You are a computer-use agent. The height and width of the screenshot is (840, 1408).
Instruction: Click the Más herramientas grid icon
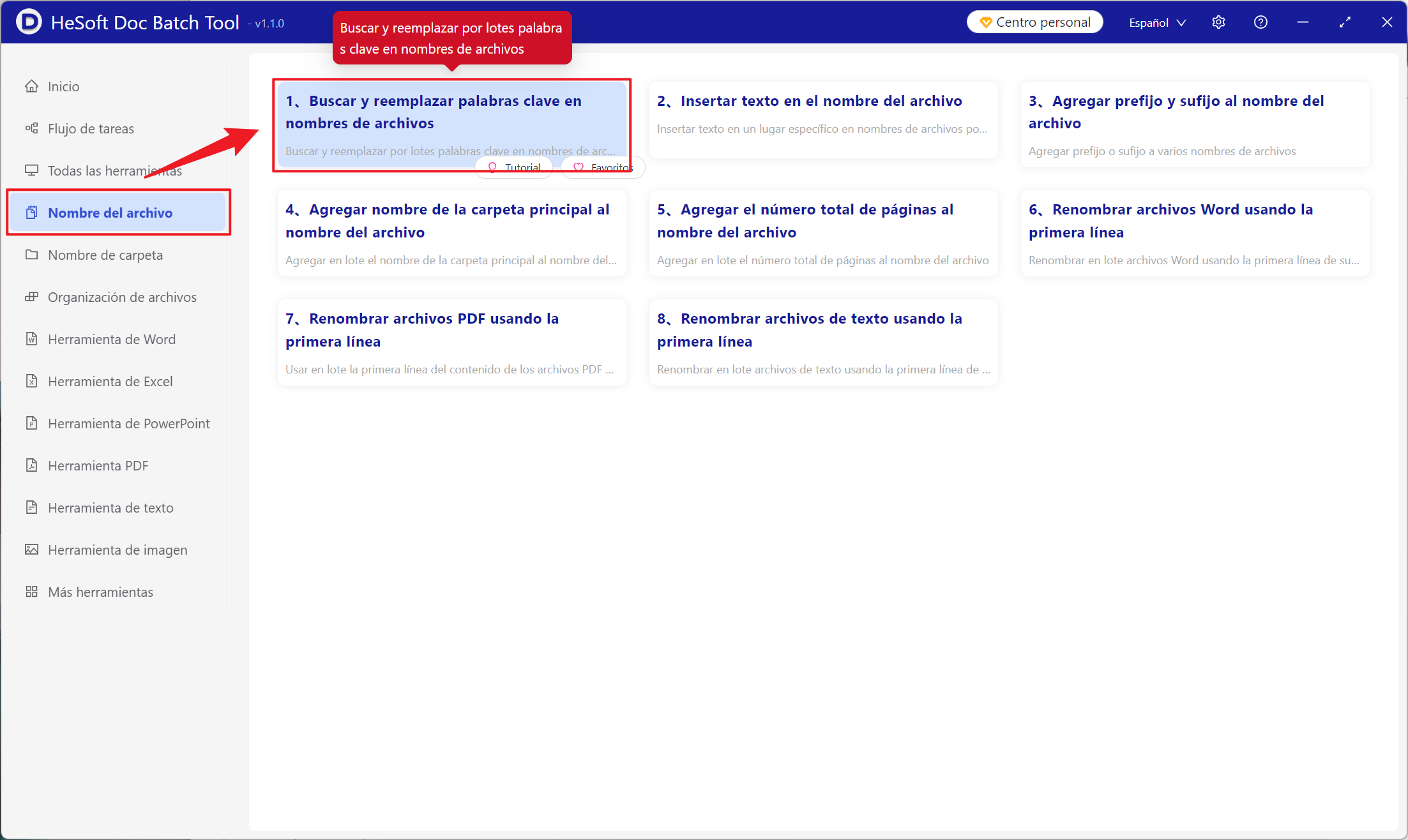pos(31,592)
